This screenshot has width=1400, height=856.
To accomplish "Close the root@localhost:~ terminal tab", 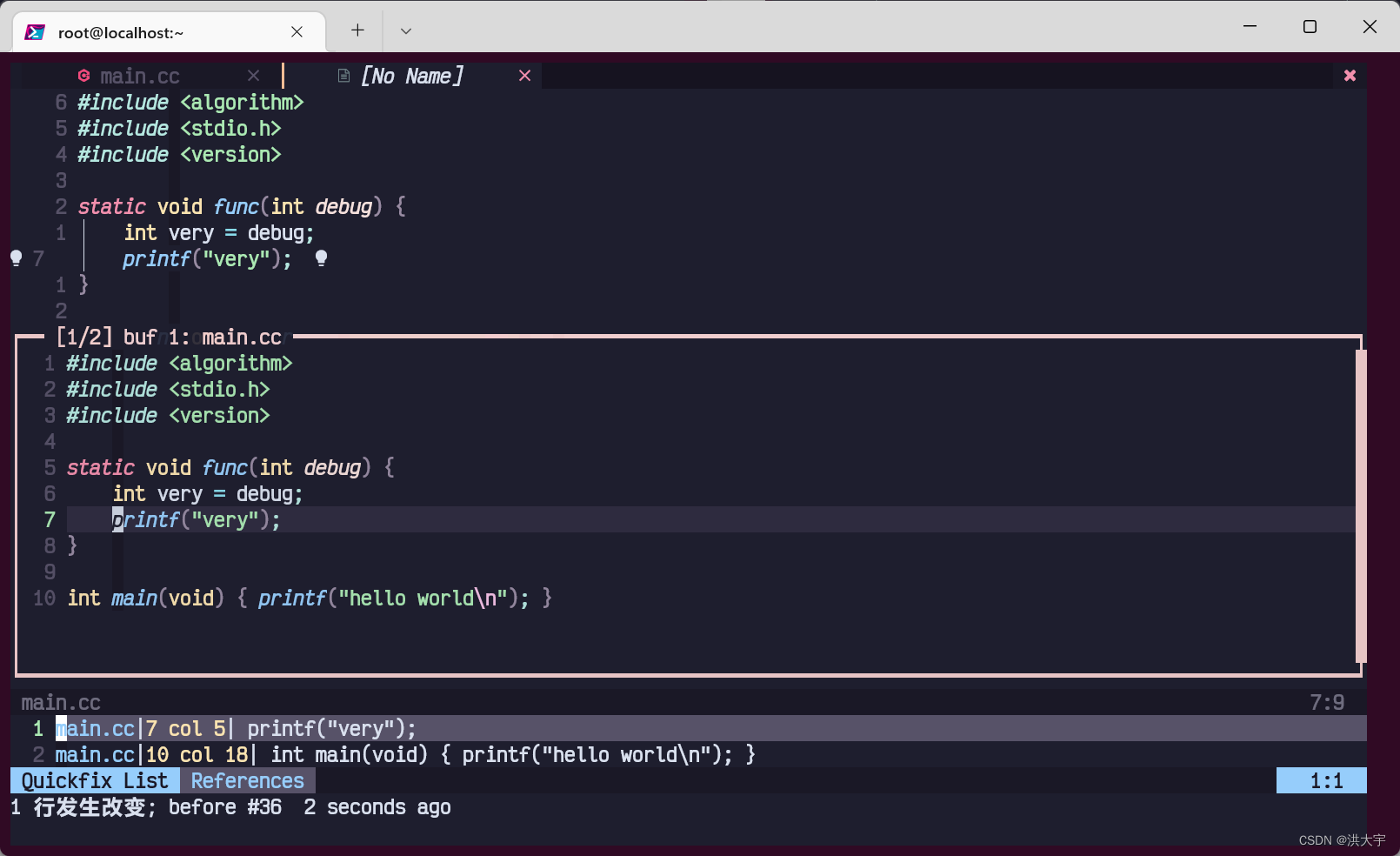I will point(297,32).
